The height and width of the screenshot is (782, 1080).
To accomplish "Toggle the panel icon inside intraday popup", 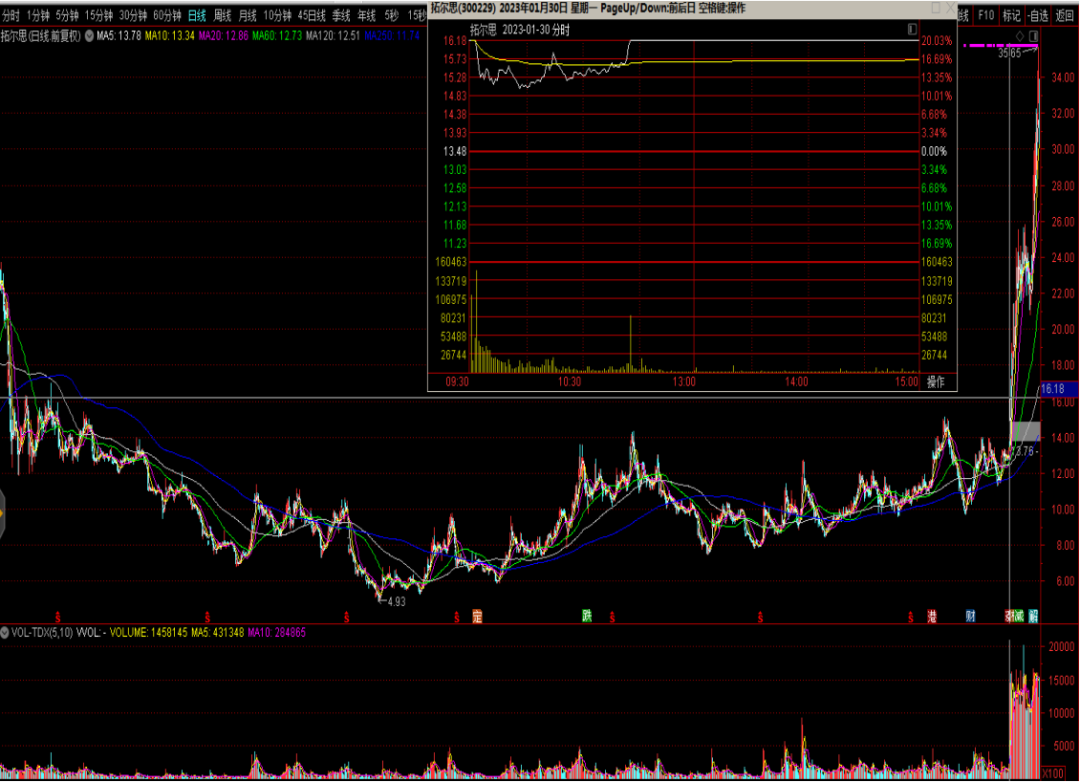I will [x=911, y=29].
